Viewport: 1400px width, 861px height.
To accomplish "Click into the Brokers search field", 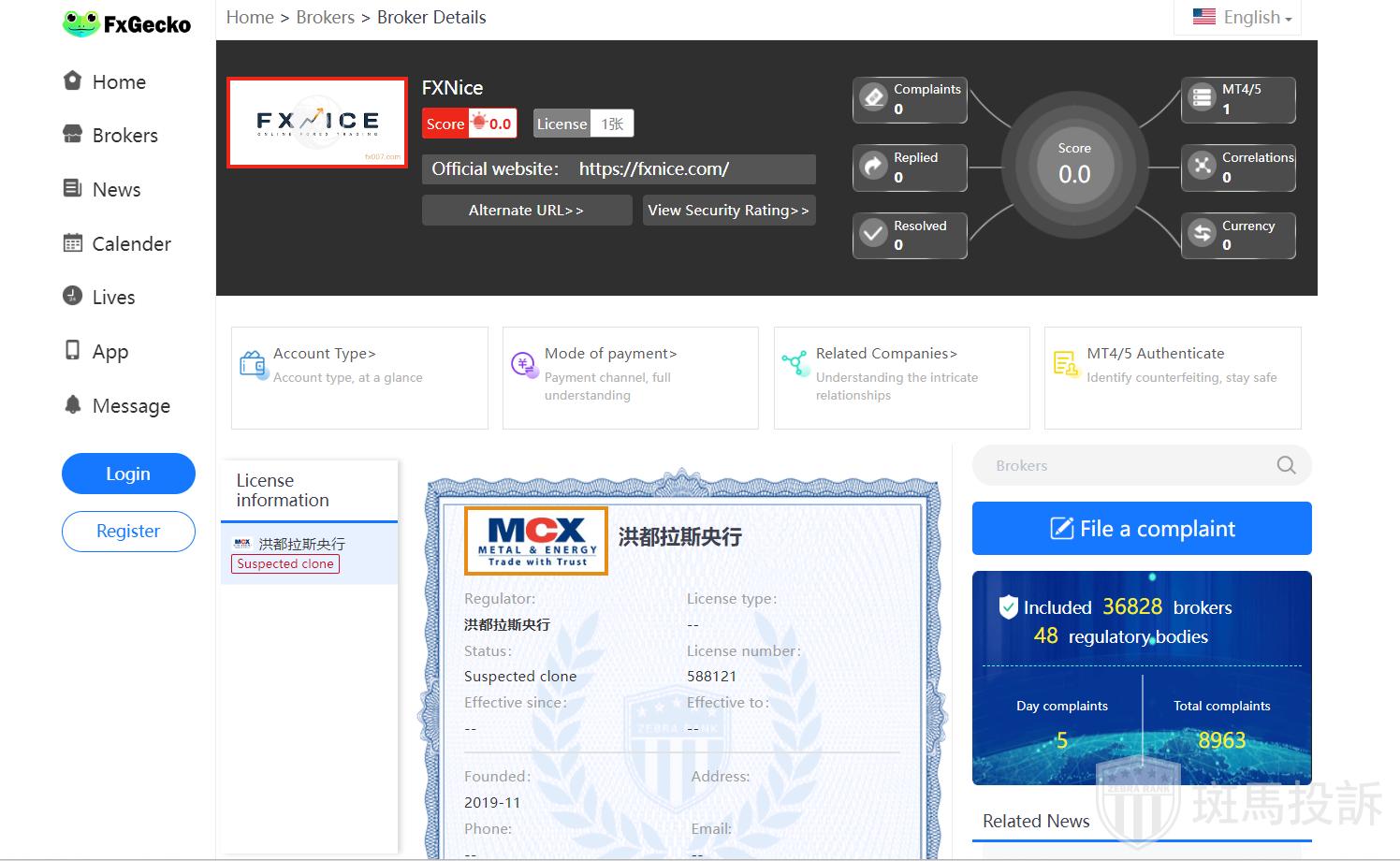I will (x=1123, y=465).
